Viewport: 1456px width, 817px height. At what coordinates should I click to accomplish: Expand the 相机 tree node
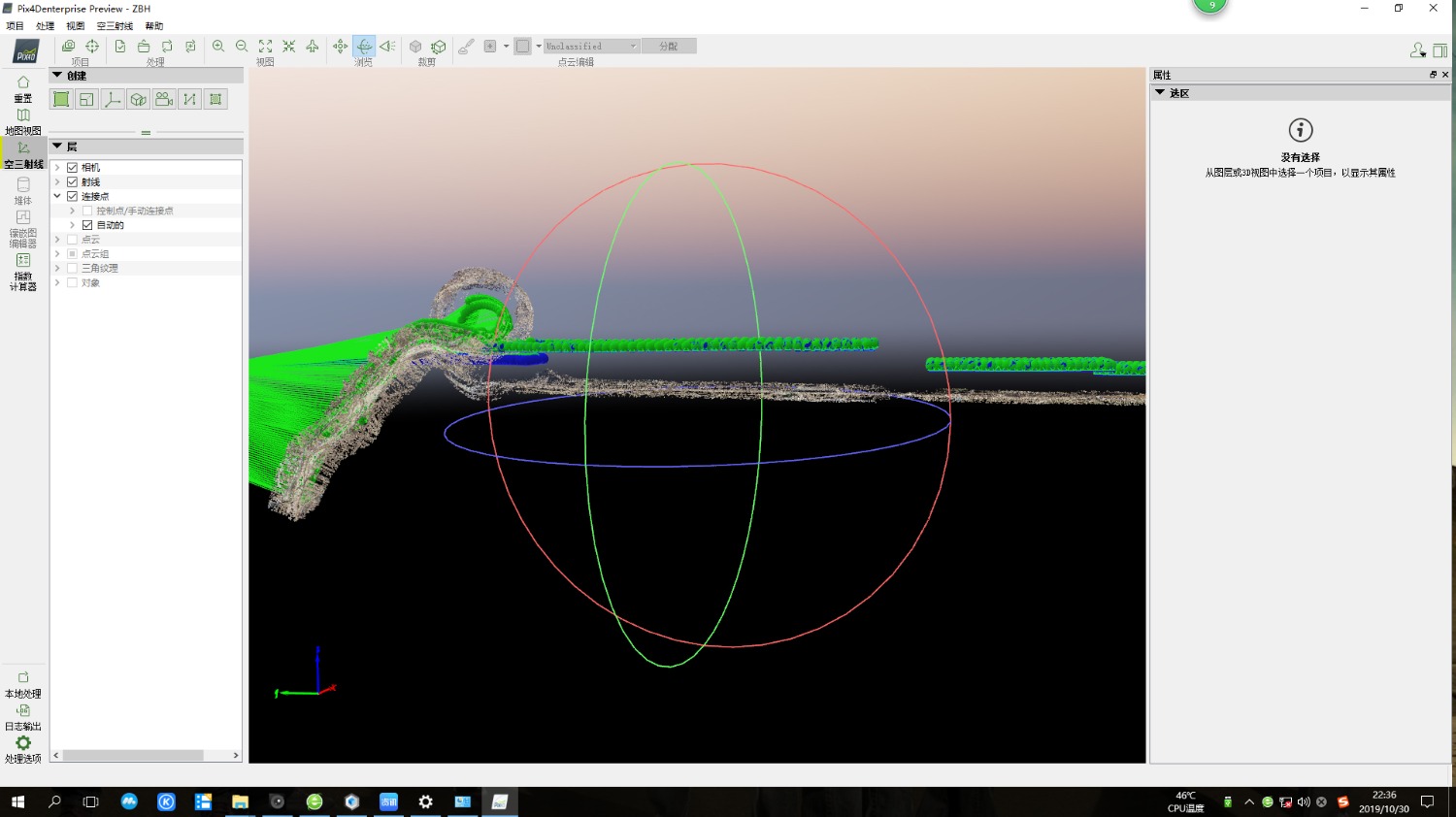click(57, 168)
